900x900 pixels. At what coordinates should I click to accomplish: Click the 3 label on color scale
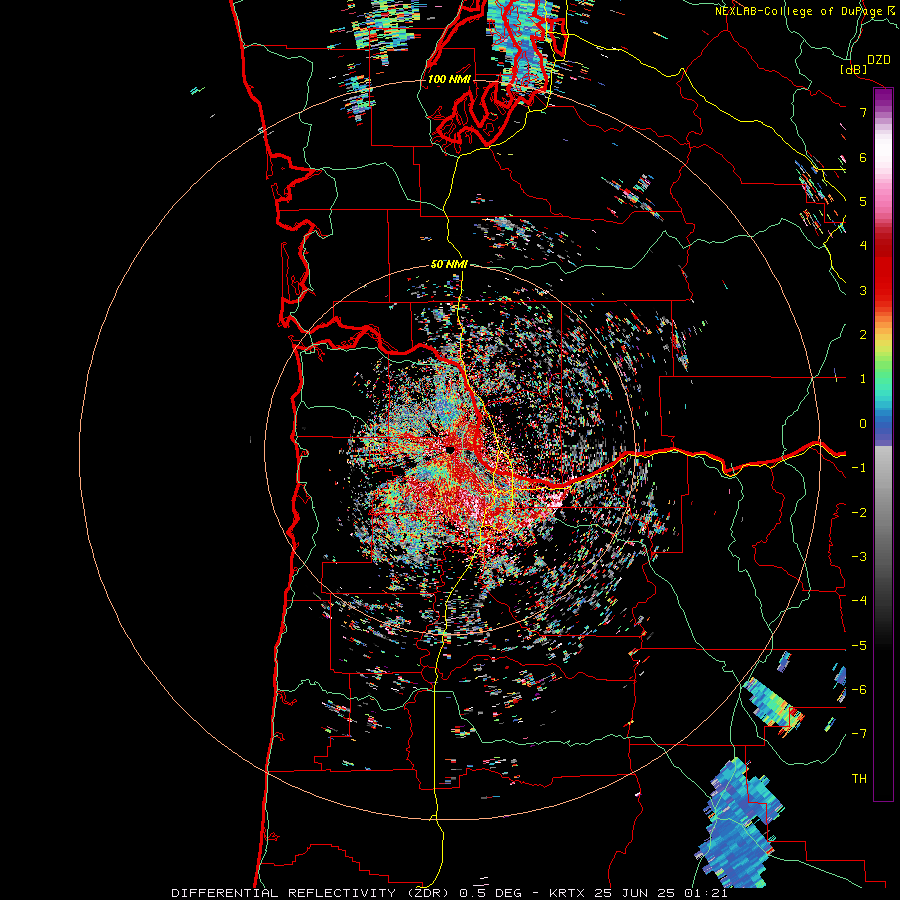pos(863,290)
